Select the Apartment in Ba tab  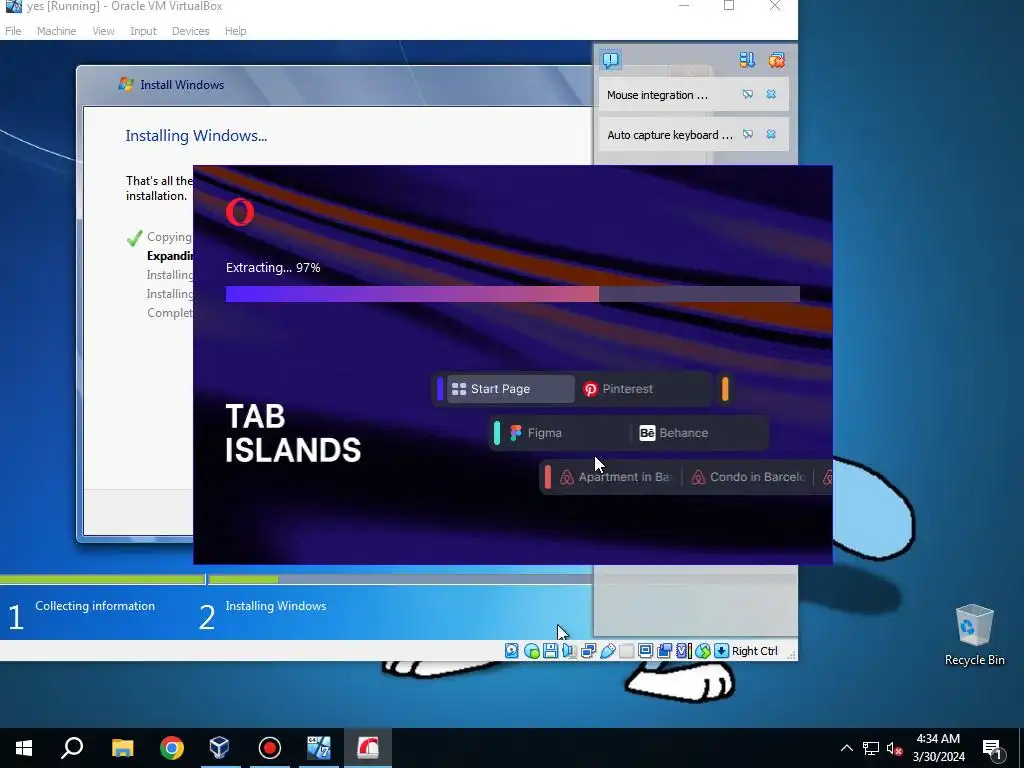coord(616,477)
